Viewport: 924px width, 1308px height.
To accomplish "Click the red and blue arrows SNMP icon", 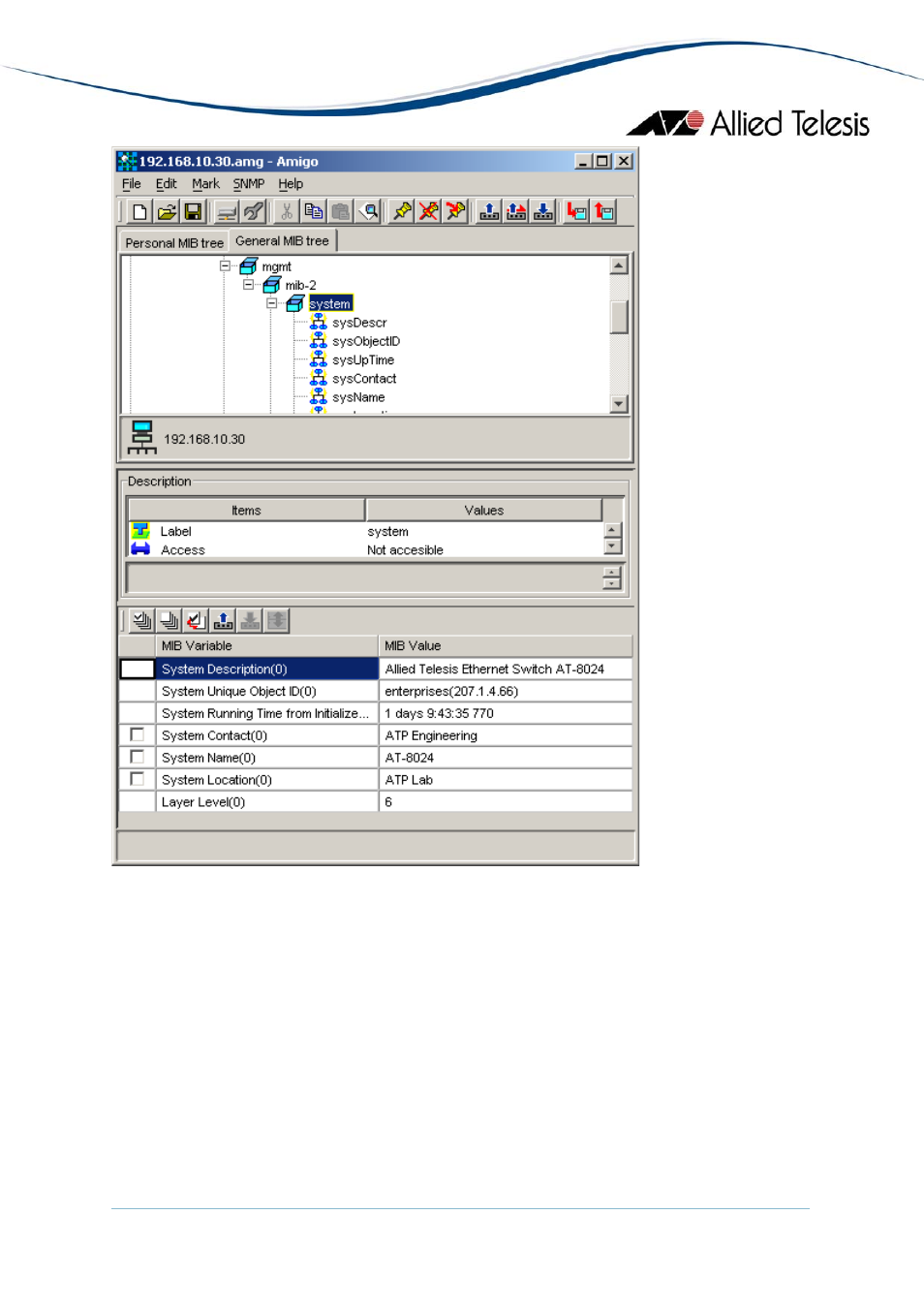I will tap(516, 211).
